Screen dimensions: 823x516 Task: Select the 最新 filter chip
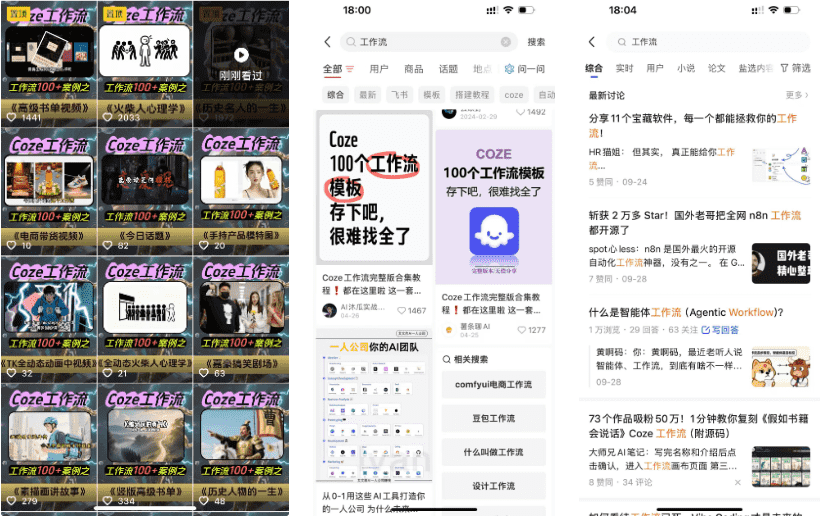click(x=367, y=94)
